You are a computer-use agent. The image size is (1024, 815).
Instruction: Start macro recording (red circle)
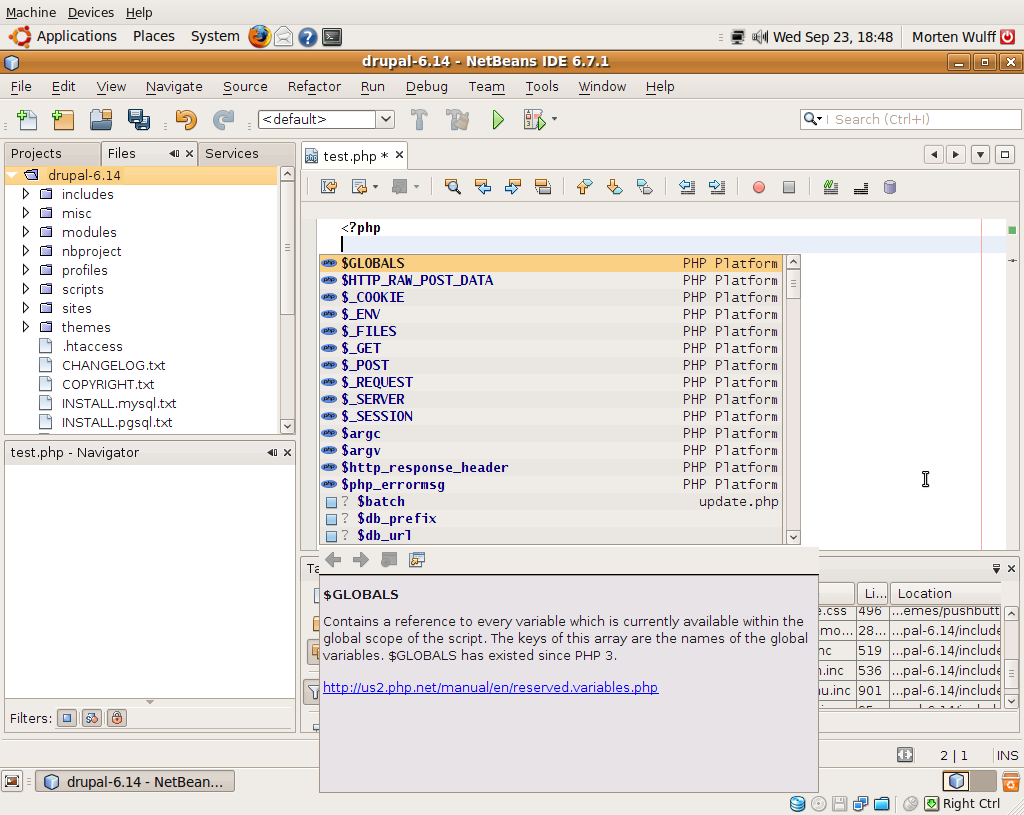(x=758, y=187)
